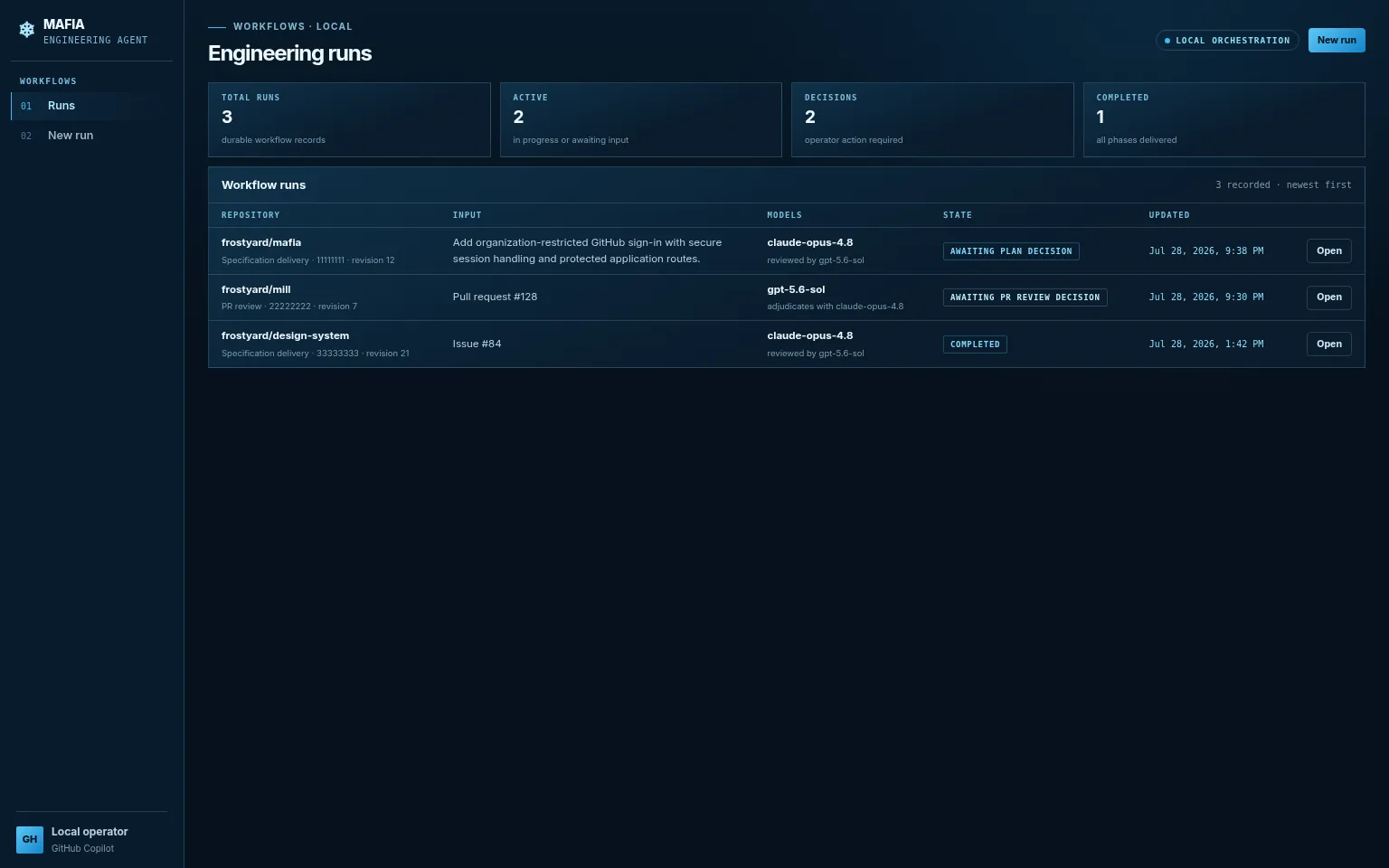1389x868 pixels.
Task: Click the frostyard/design-system repository name
Action: point(285,335)
